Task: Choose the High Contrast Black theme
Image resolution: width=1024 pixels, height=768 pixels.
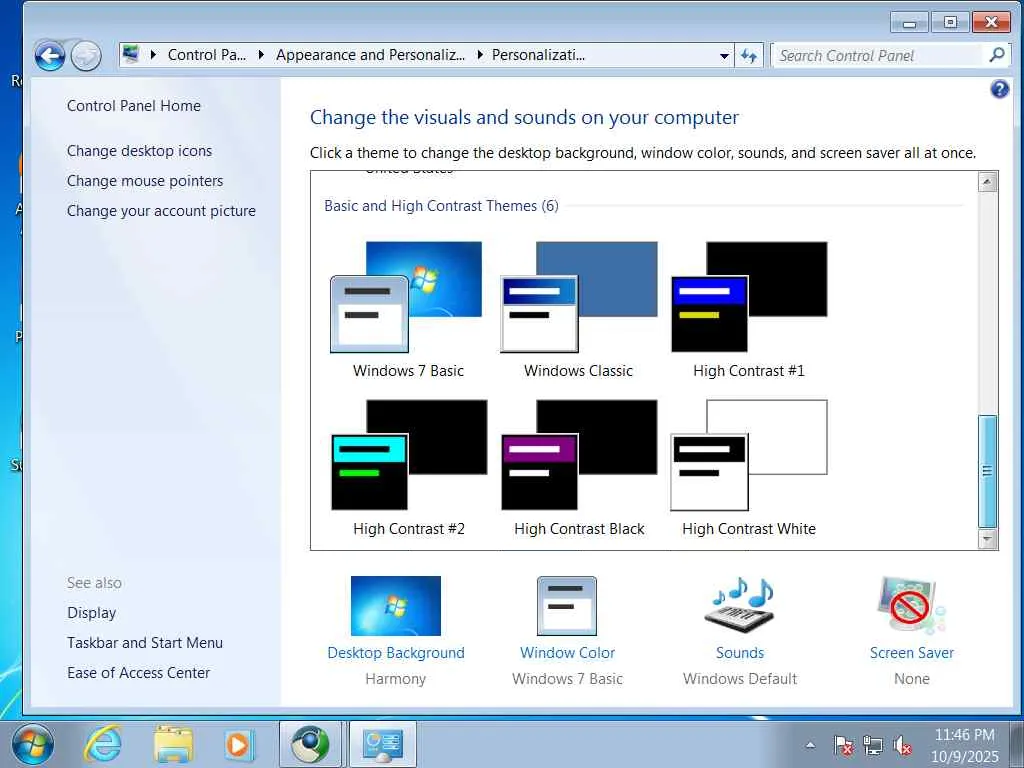Action: tap(579, 468)
